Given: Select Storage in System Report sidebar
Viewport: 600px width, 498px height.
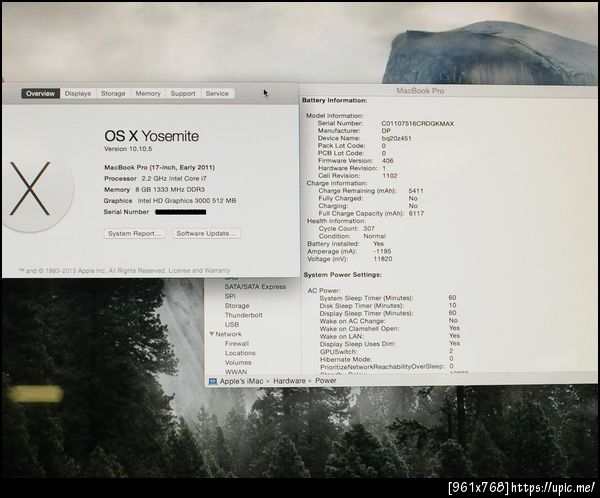Looking at the screenshot, I should (x=237, y=306).
